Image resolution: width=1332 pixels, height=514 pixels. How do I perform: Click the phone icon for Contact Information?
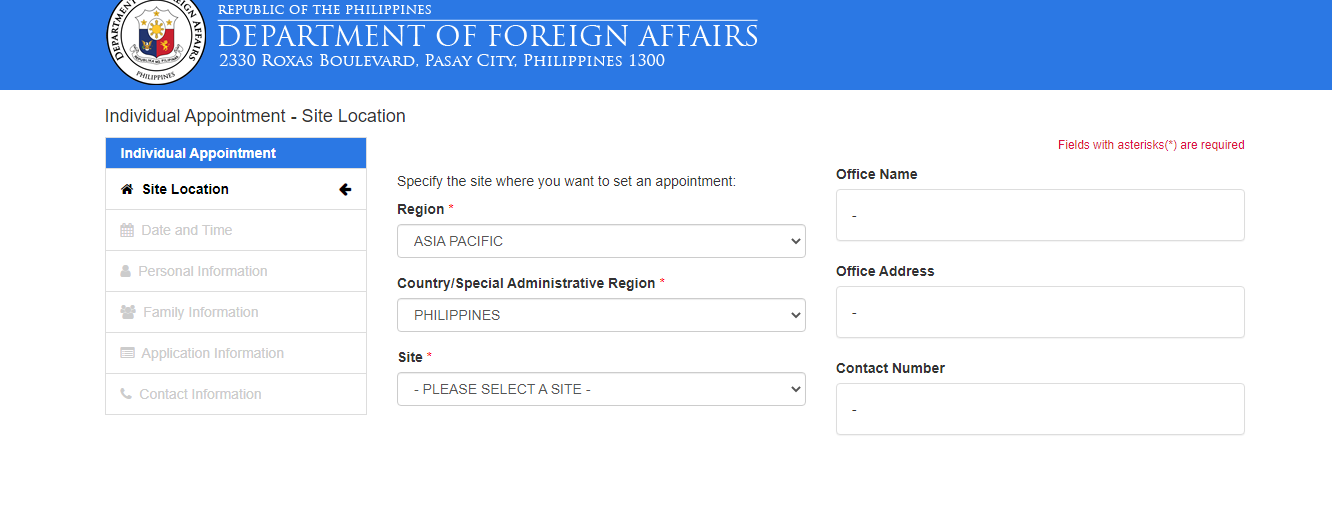coord(126,394)
